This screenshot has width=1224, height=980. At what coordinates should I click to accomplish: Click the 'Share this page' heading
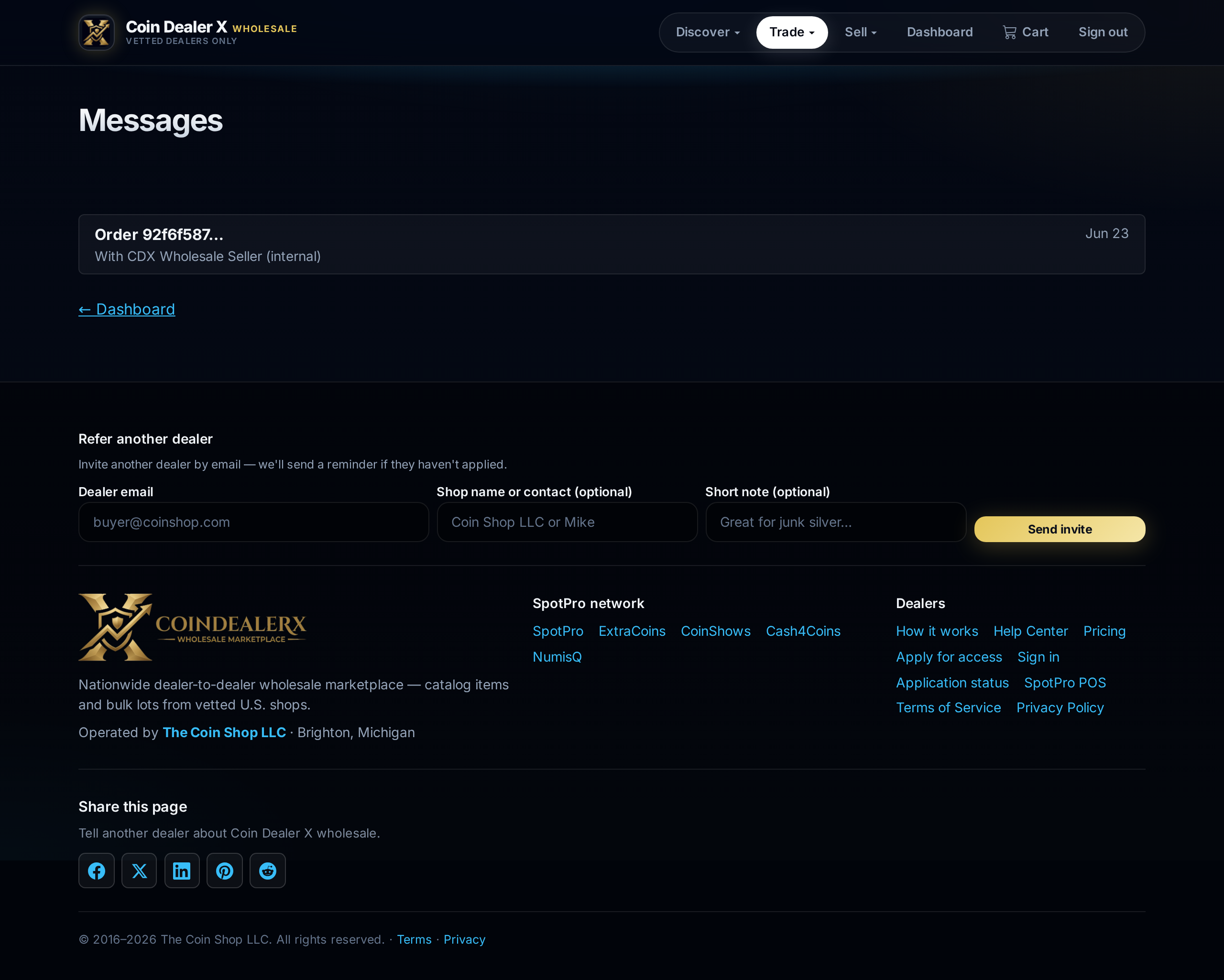tap(133, 807)
